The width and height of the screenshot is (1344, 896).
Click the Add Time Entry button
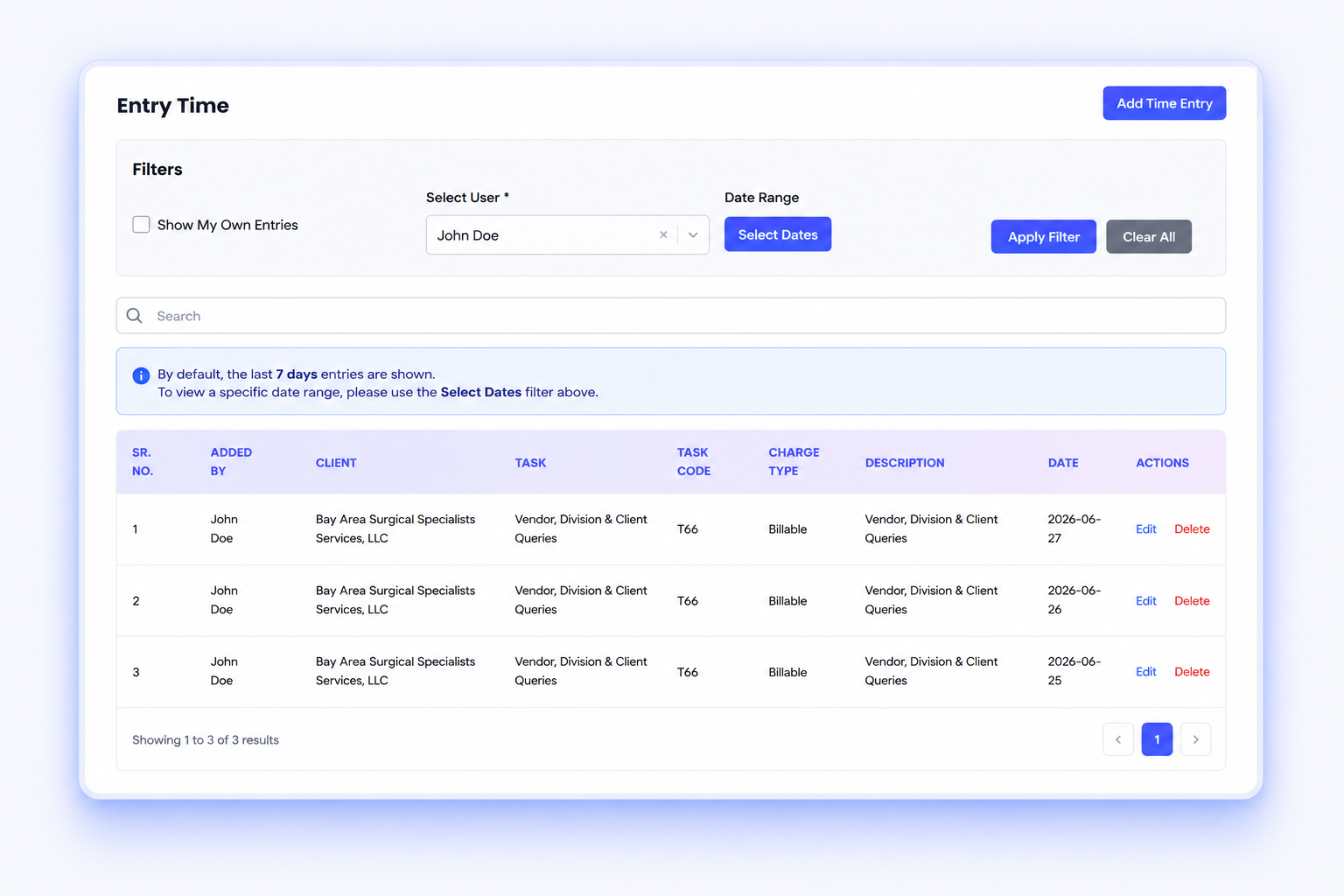click(x=1164, y=103)
